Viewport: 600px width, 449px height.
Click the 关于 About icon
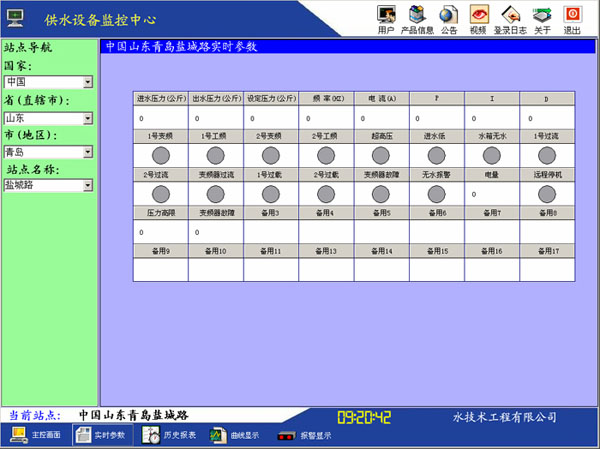(x=541, y=14)
